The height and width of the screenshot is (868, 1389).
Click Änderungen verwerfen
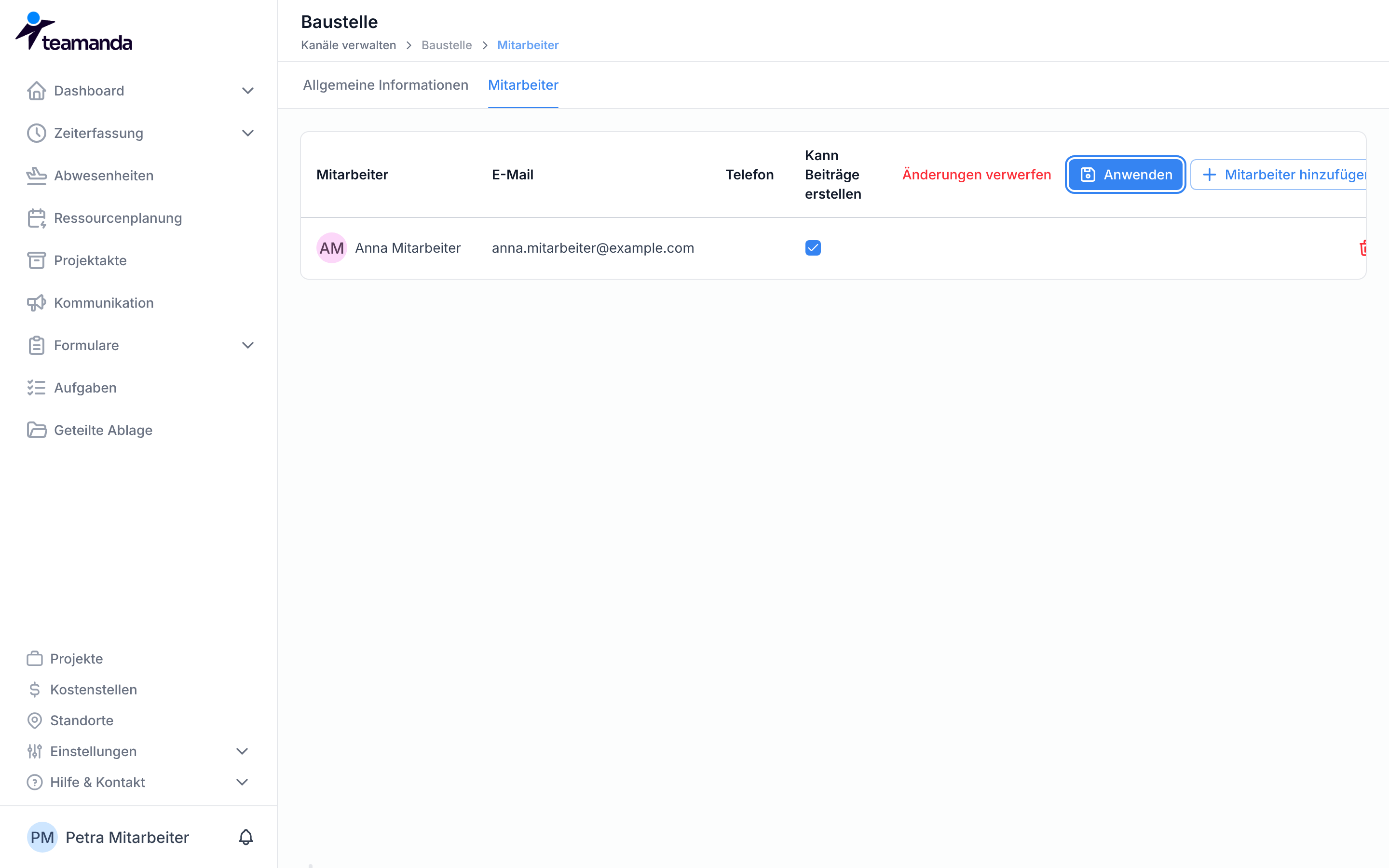(x=976, y=175)
